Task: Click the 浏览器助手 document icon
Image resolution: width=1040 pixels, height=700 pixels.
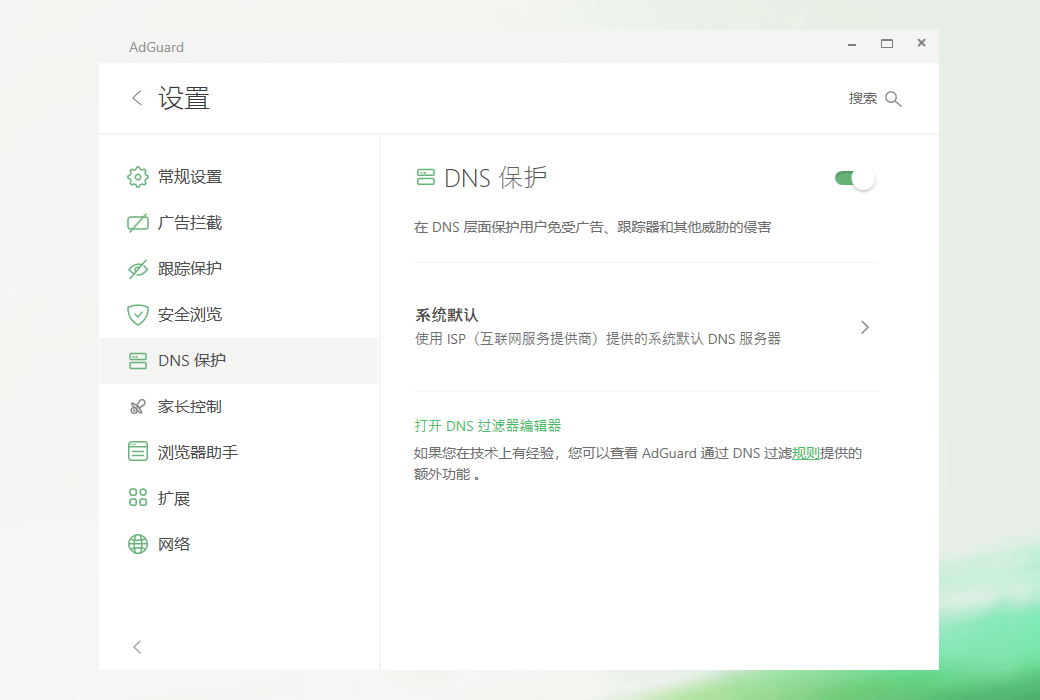Action: tap(137, 452)
